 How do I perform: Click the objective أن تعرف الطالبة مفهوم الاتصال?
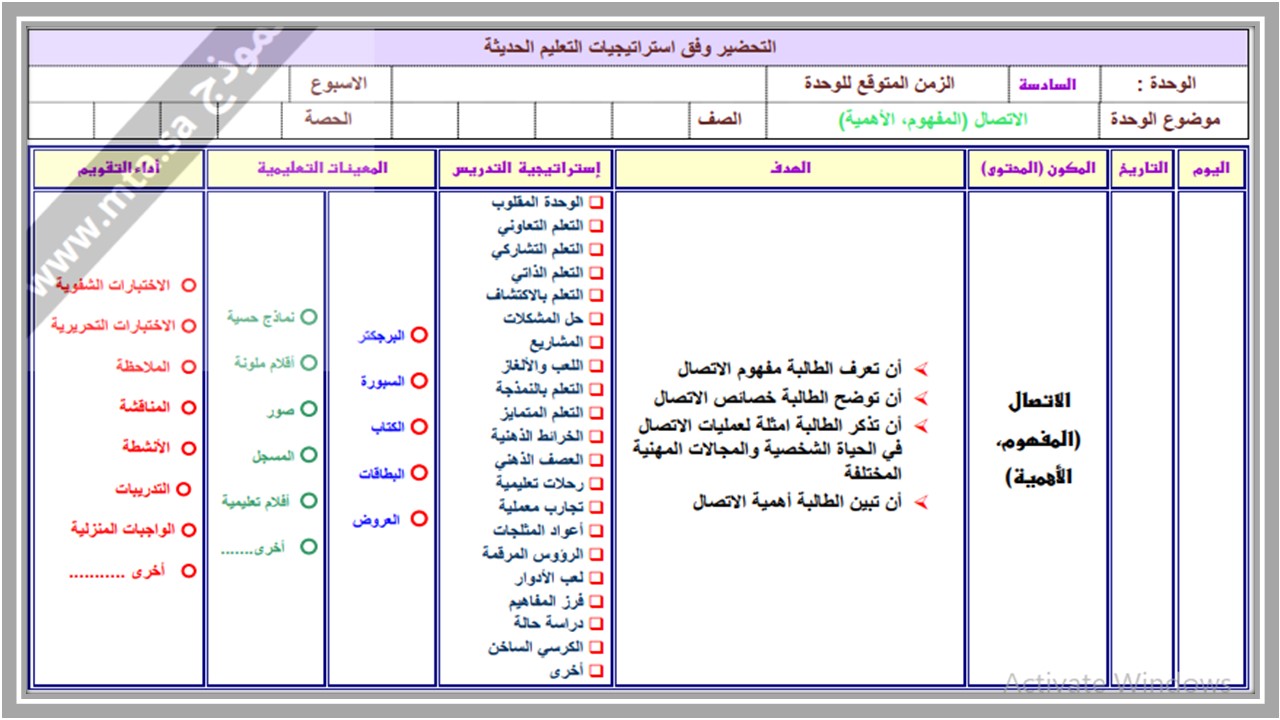coord(789,369)
